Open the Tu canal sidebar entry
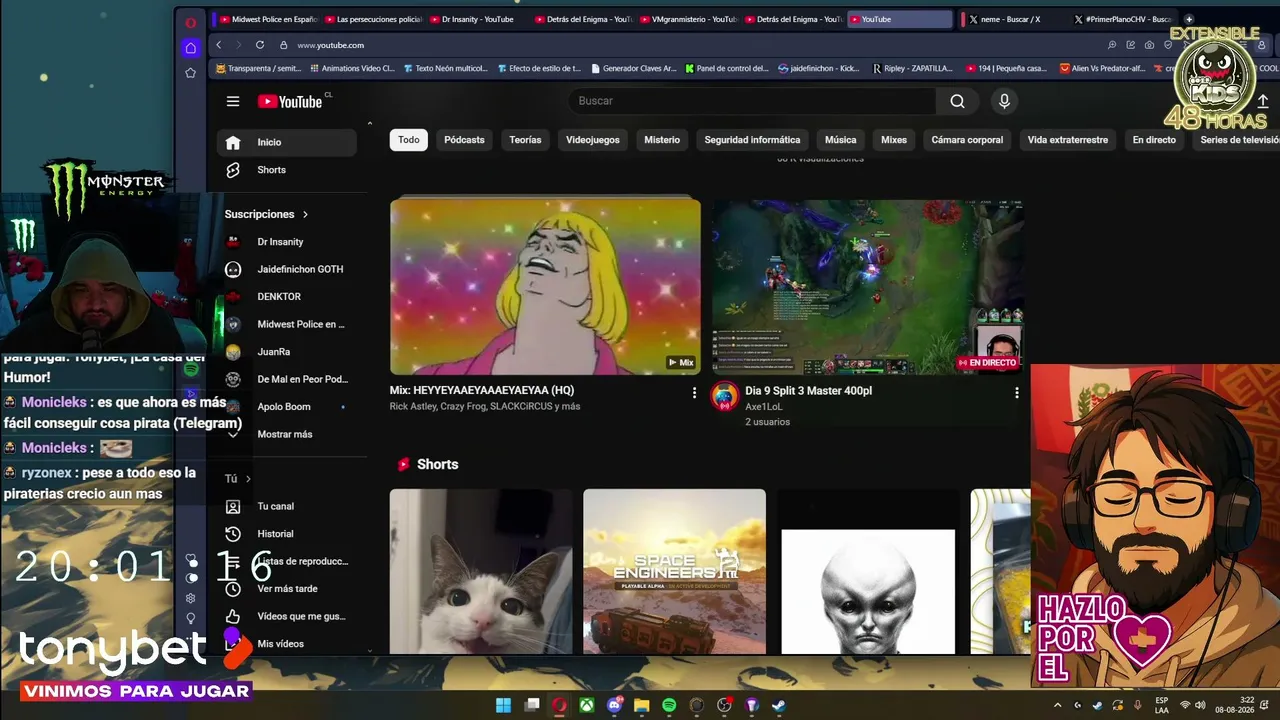 click(286, 506)
